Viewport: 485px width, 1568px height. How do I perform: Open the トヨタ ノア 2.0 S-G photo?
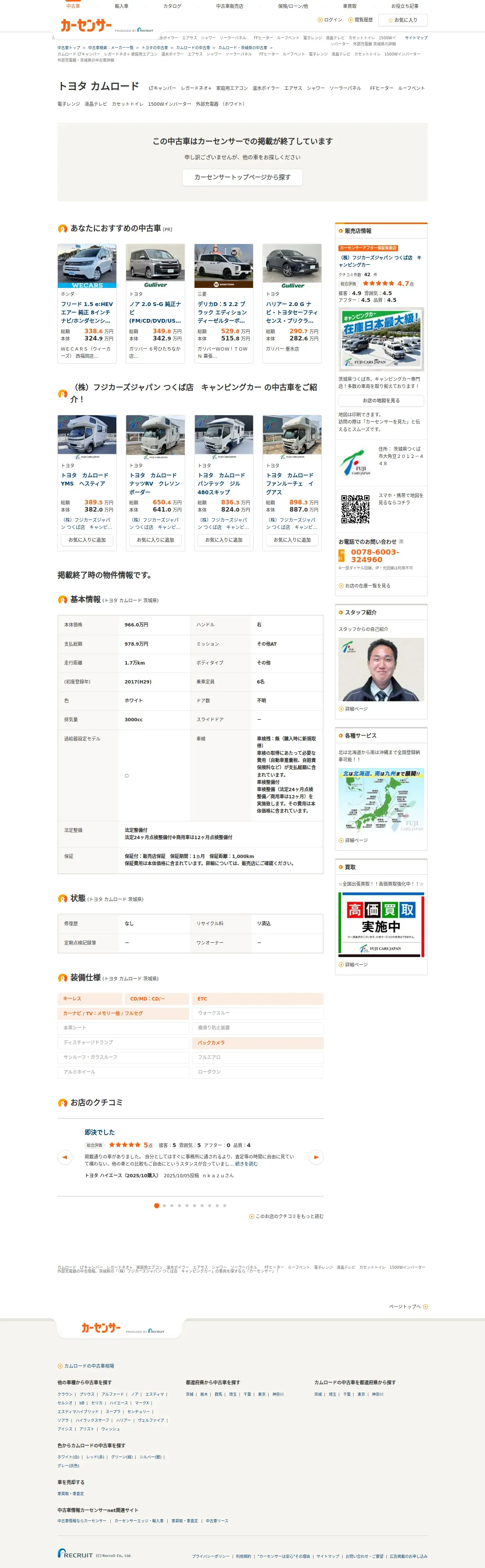click(155, 266)
